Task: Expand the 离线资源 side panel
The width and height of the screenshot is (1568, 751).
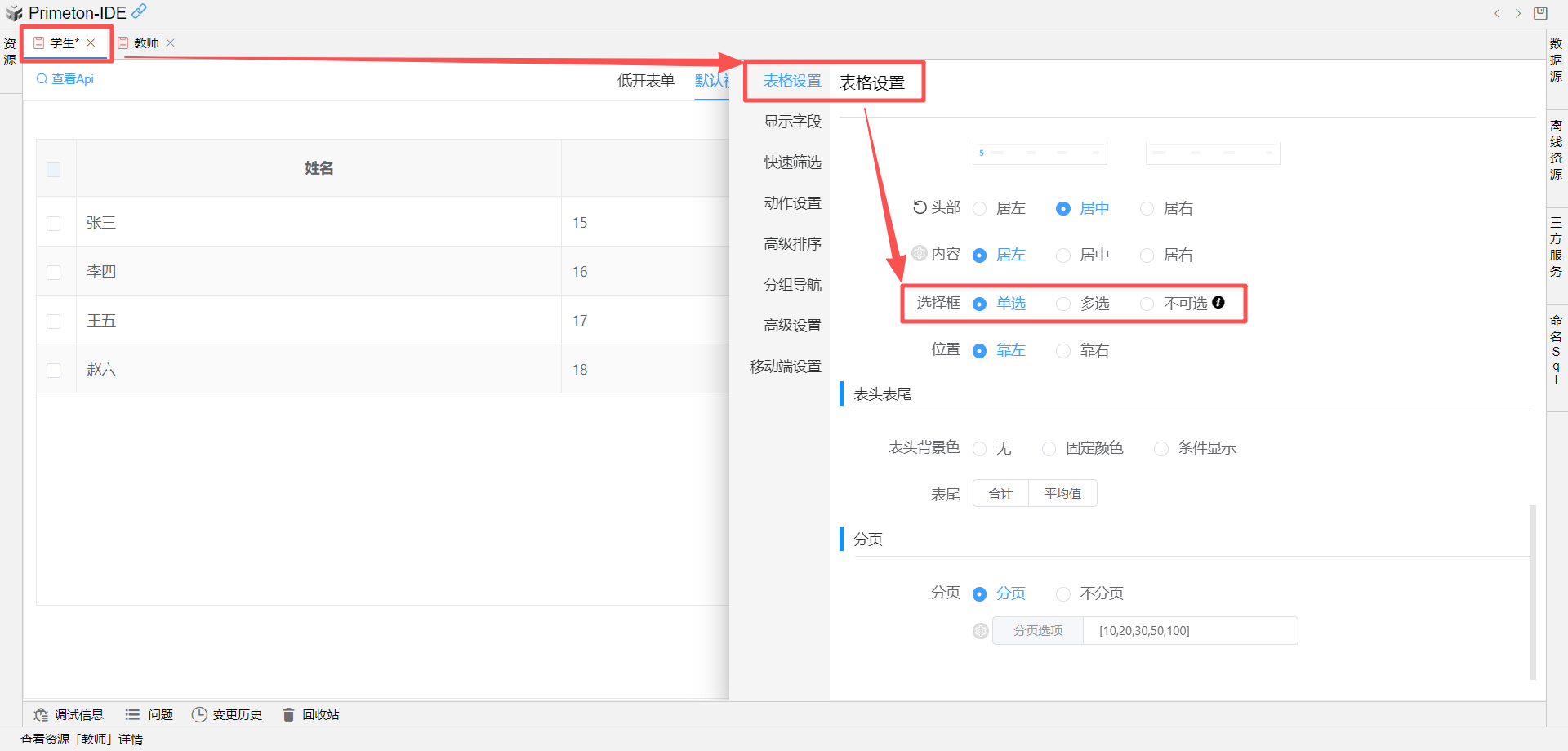Action: click(1557, 150)
